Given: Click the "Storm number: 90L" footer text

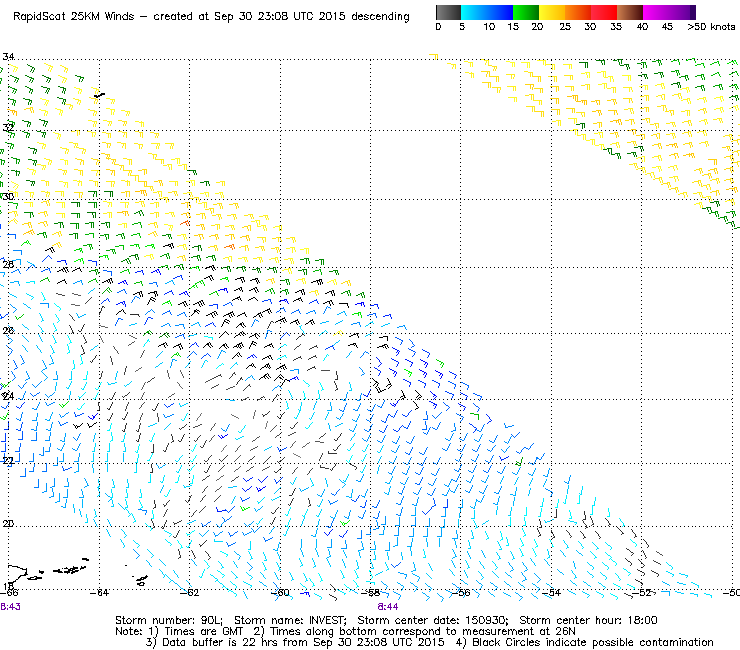Looking at the screenshot, I should [x=170, y=620].
